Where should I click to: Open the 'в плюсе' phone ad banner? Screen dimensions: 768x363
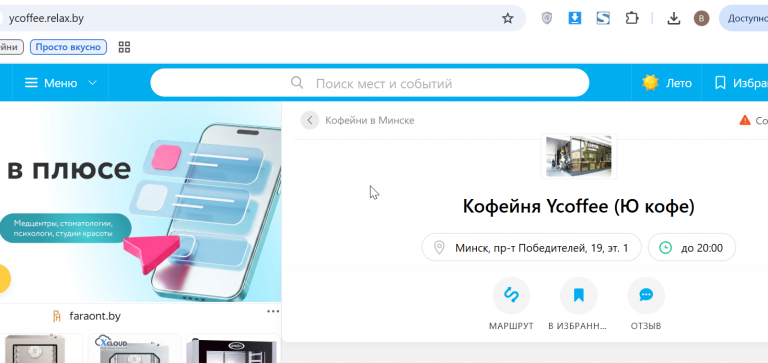(141, 201)
